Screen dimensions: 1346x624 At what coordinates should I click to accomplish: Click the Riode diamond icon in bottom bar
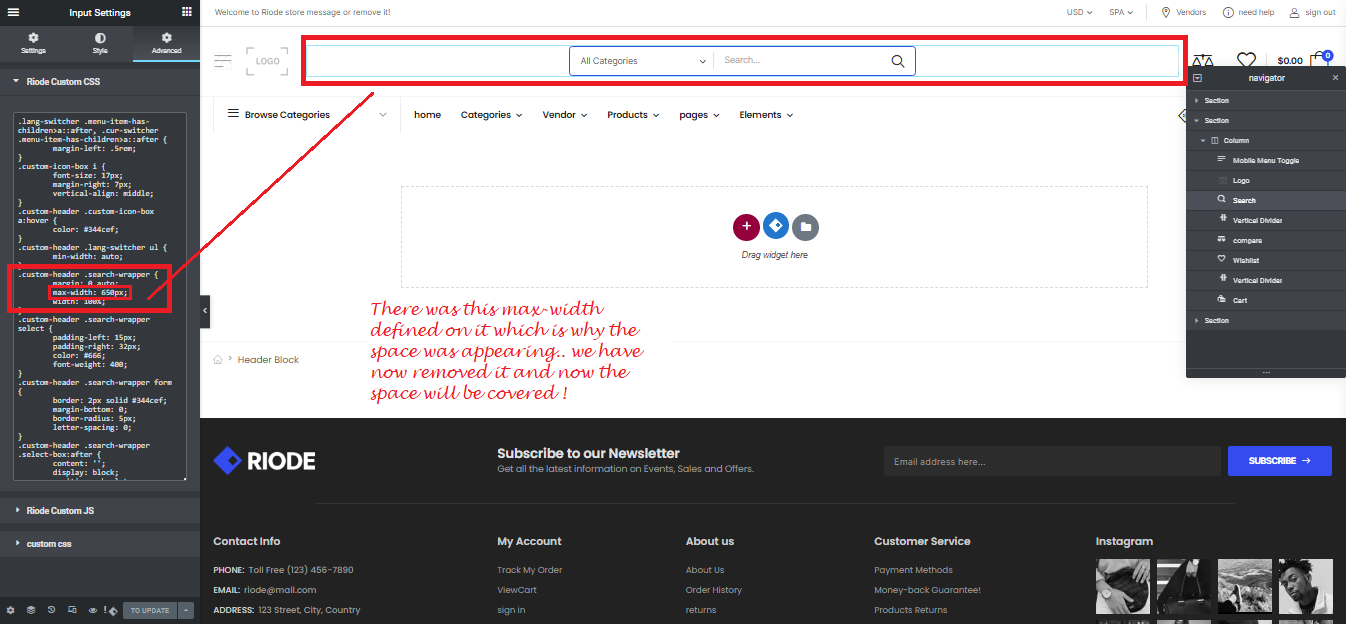[x=113, y=610]
